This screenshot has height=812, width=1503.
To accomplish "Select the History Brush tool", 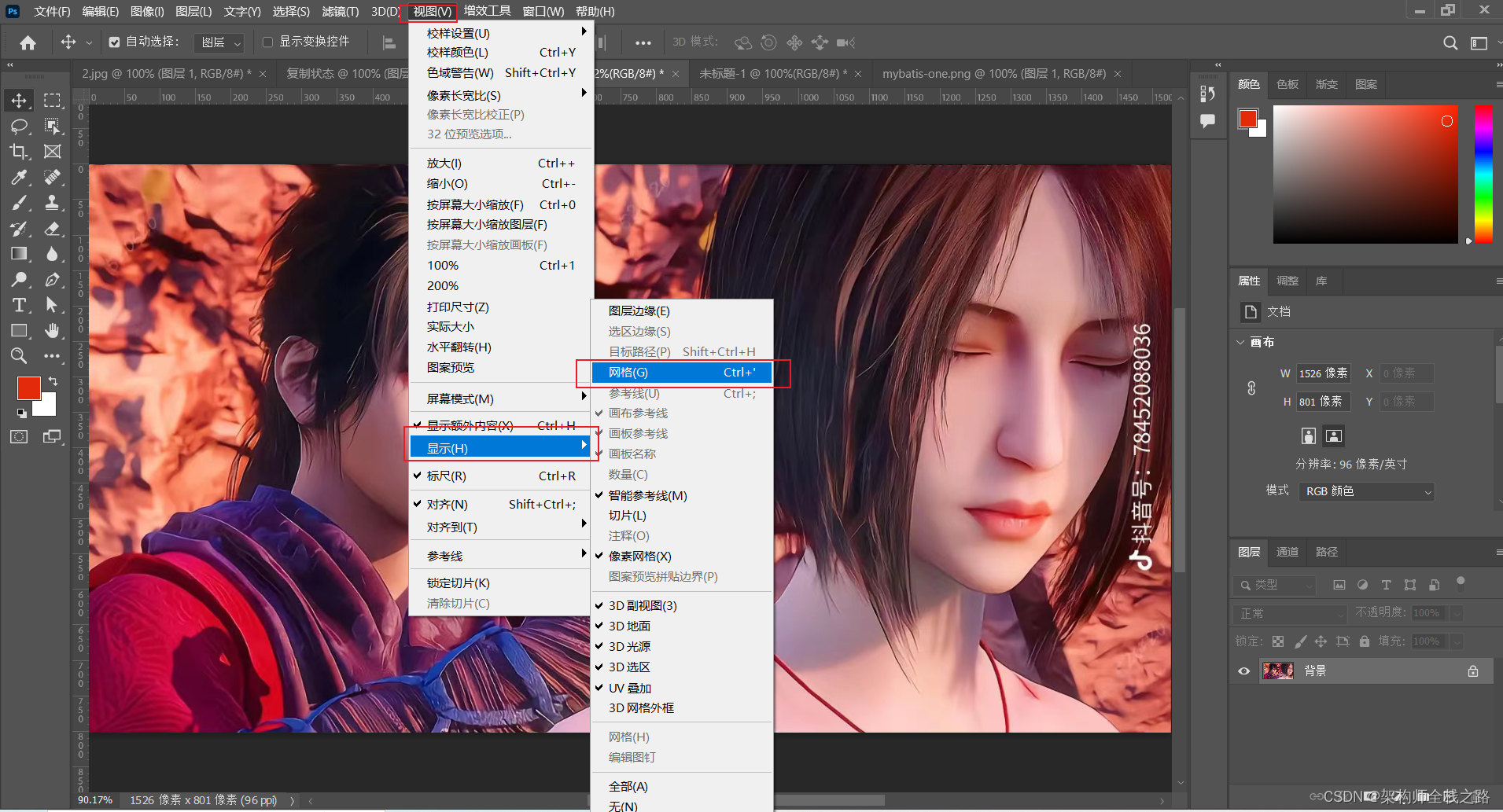I will tap(19, 229).
